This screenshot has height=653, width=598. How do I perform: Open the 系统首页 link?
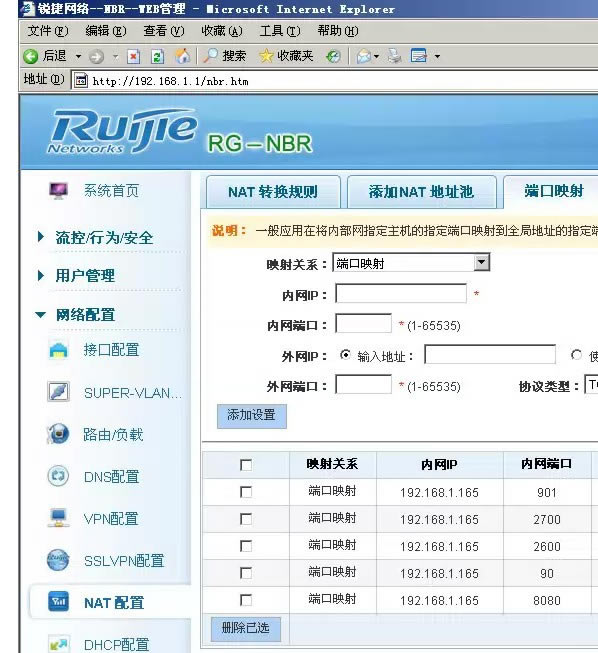coord(111,191)
